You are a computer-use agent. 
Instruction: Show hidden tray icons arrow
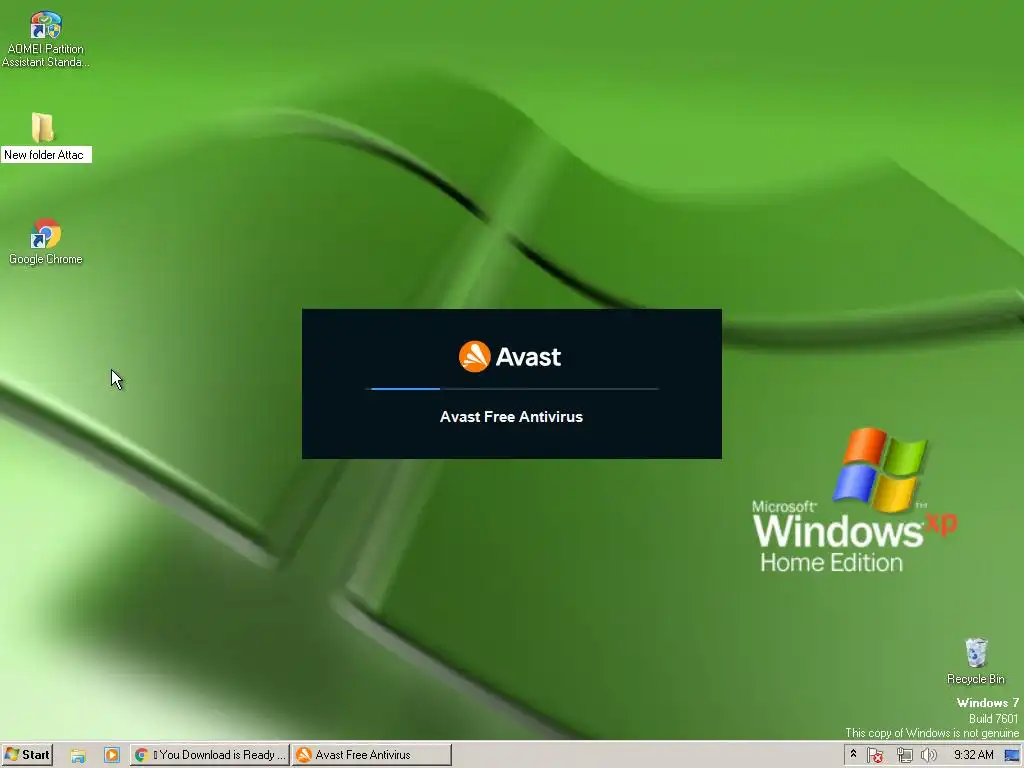click(853, 755)
